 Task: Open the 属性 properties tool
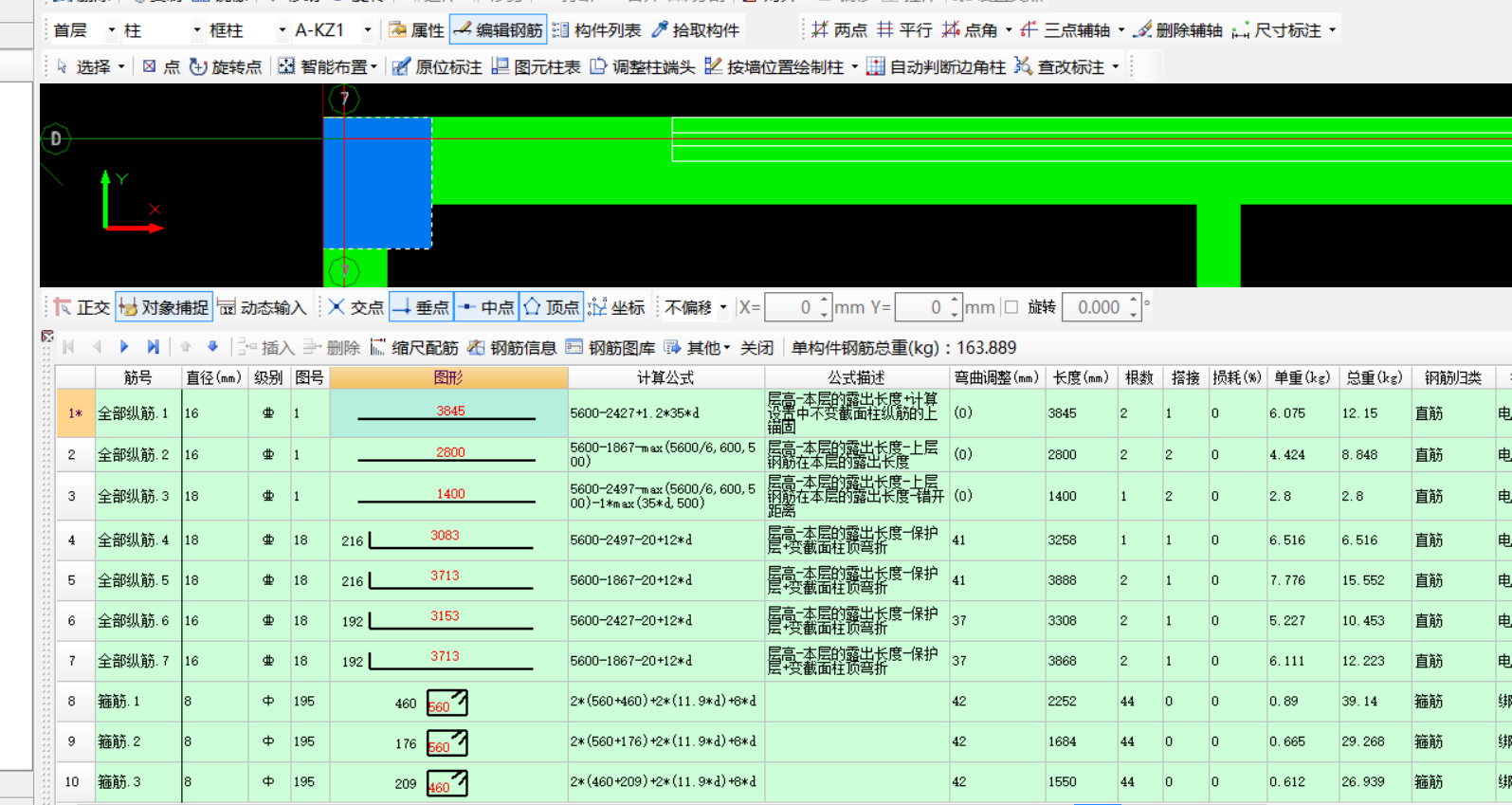point(416,30)
